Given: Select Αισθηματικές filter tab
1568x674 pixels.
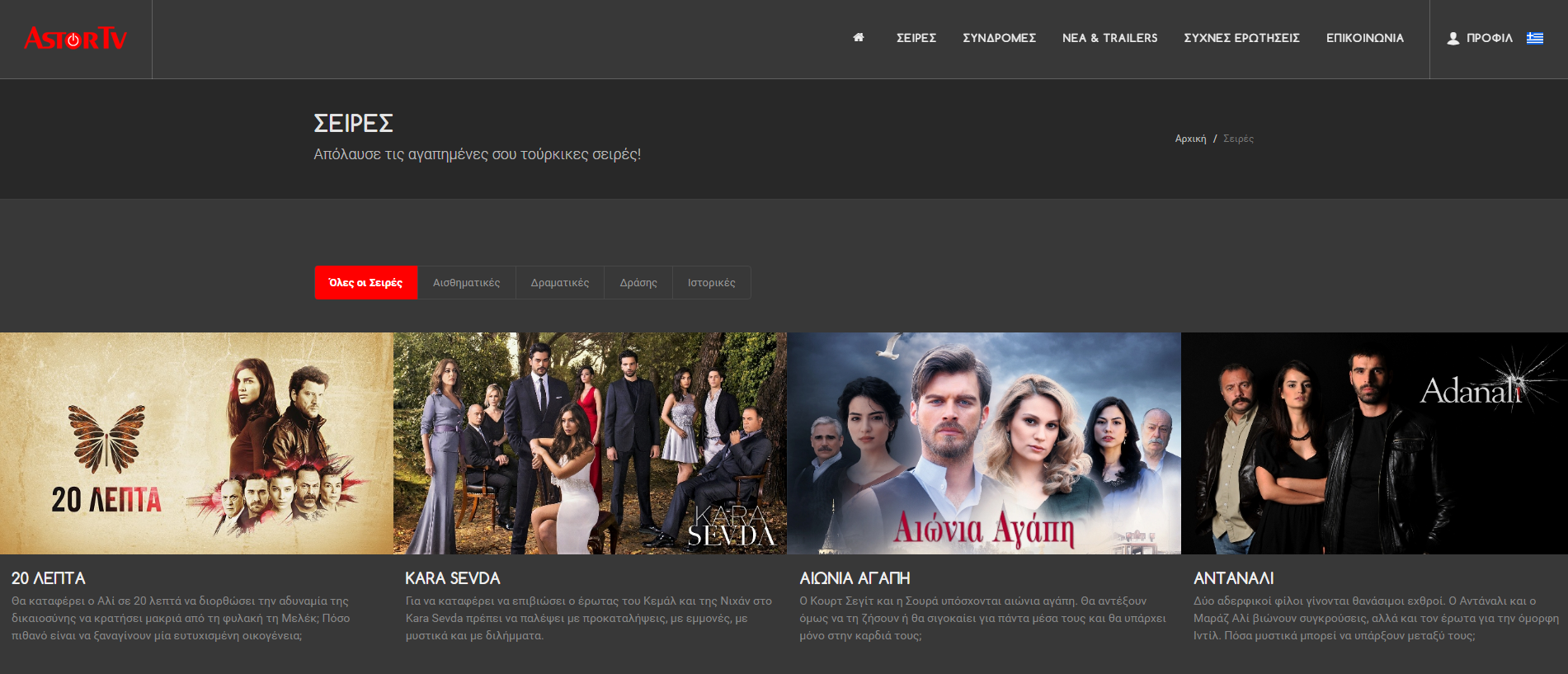Looking at the screenshot, I should pyautogui.click(x=467, y=282).
